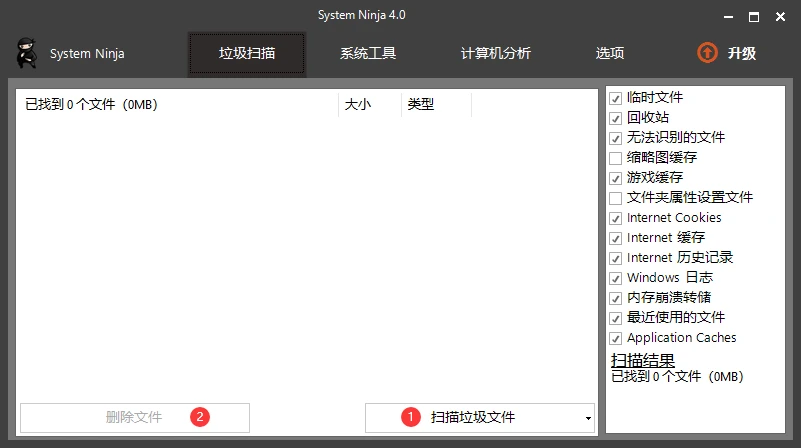Click the 扫描结果 heading in side panel

(x=643, y=360)
